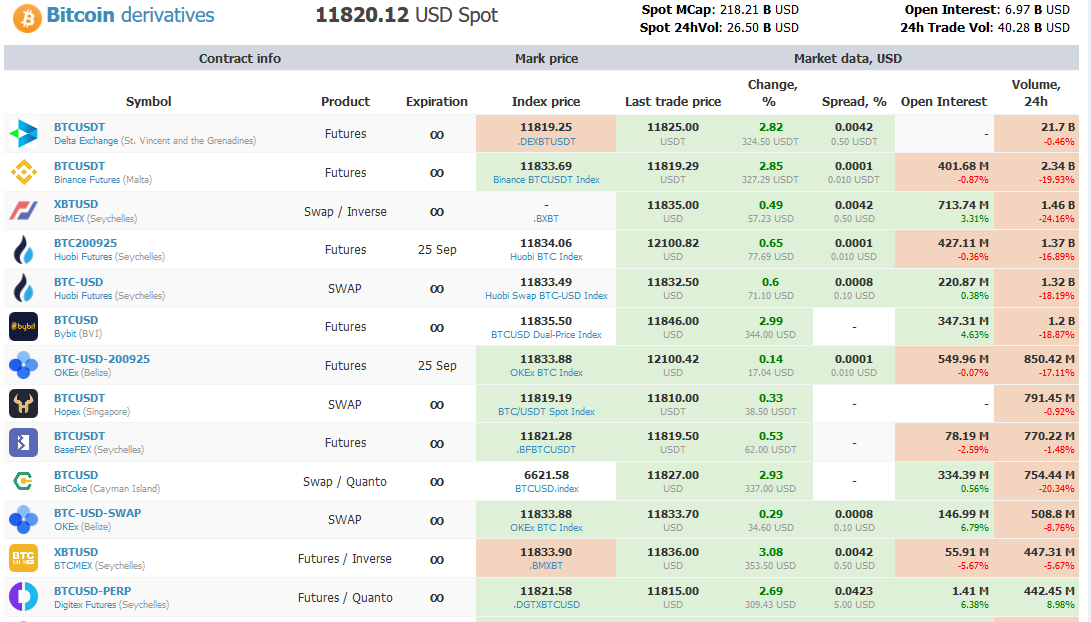The width and height of the screenshot is (1091, 622).
Task: Open the .BXBT index link
Action: 546,218
